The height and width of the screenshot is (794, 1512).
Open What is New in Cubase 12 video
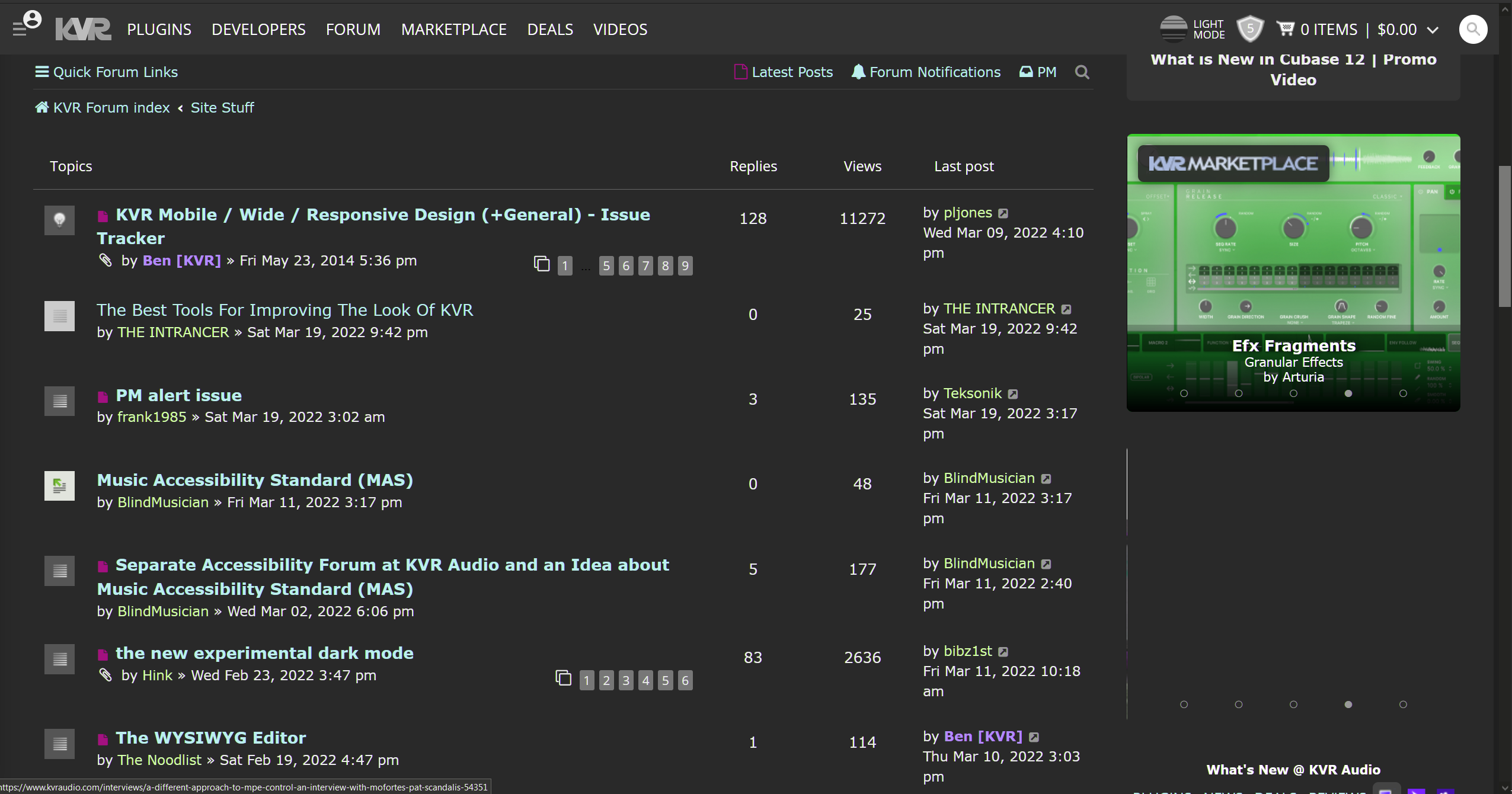pyautogui.click(x=1293, y=69)
